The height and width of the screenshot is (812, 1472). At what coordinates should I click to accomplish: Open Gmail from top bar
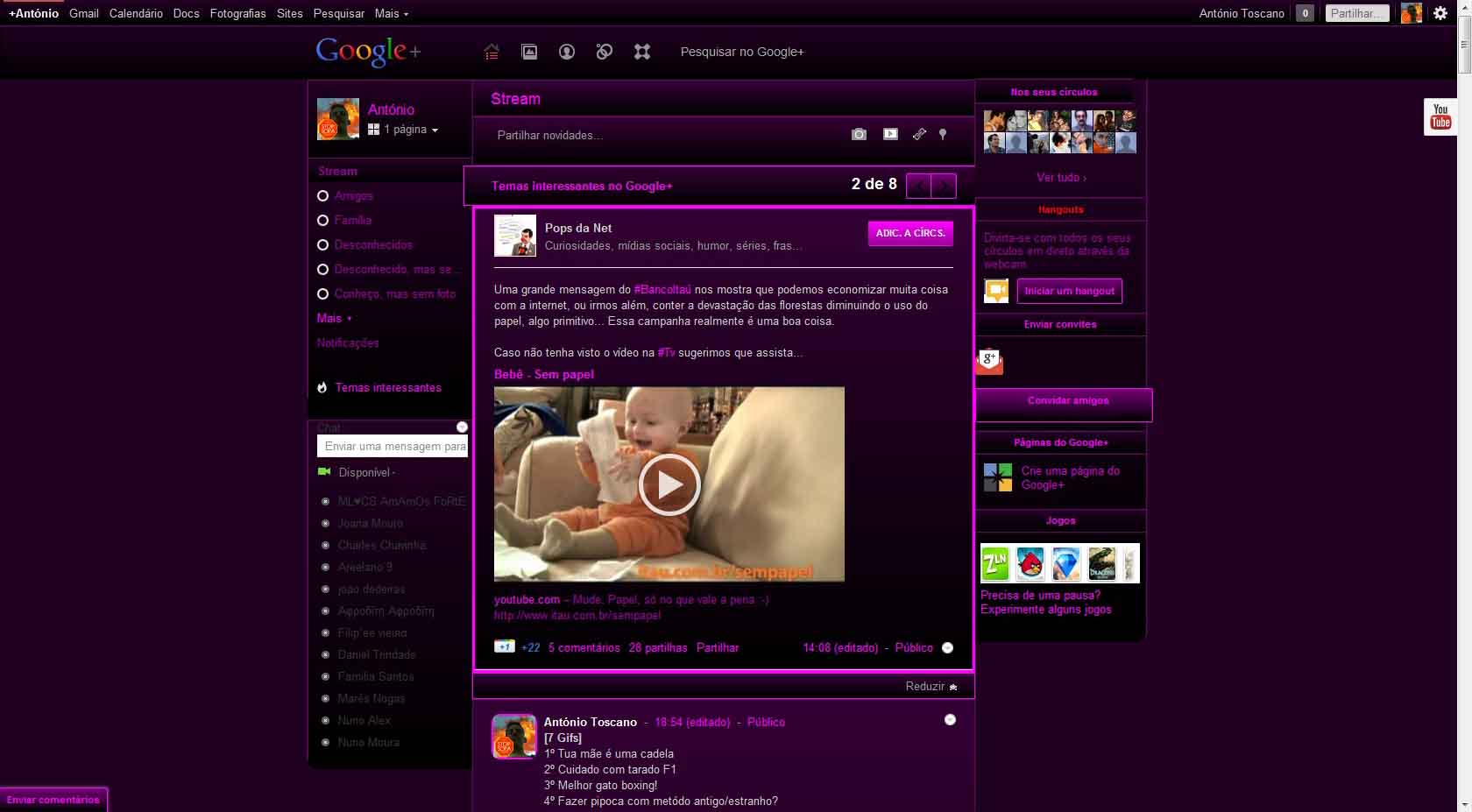[84, 13]
